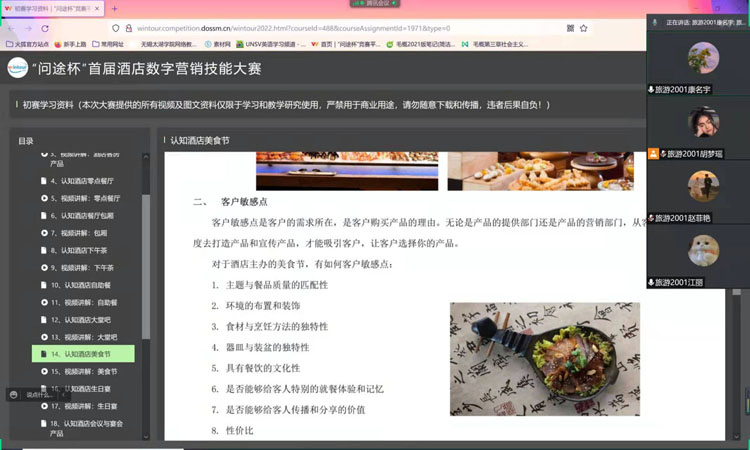
Task: Click the 正在讲话 speaker indicator microphone icon
Action: 655,22
